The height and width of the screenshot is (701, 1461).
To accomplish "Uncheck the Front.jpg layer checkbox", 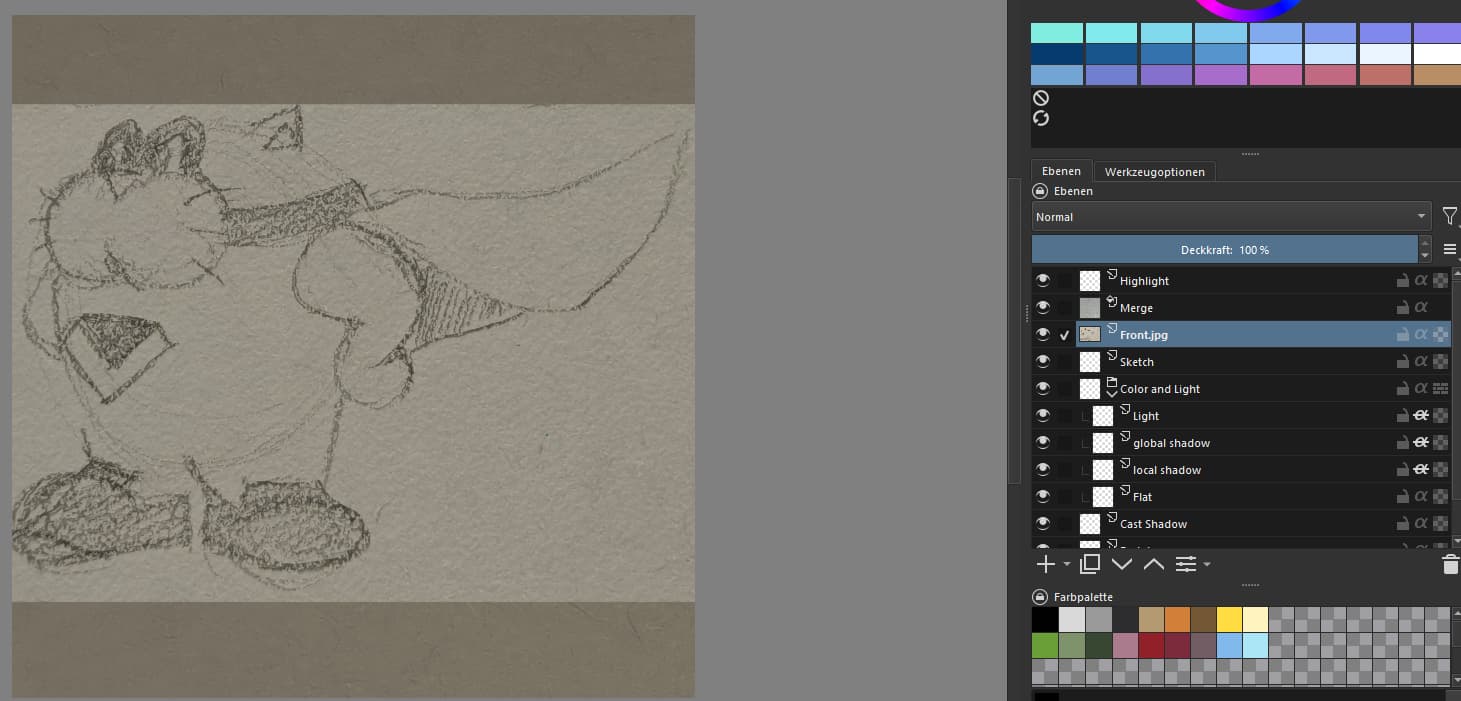I will [1065, 335].
